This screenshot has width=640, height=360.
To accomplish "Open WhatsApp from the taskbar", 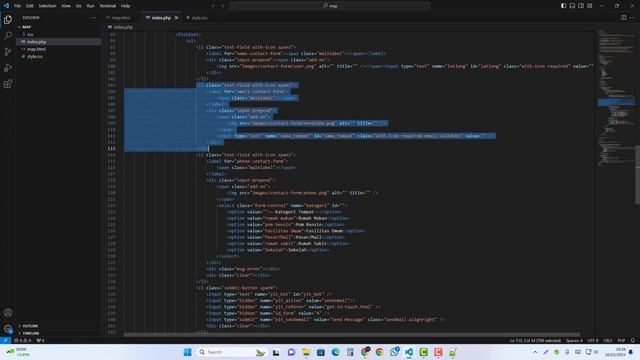I will tap(394, 352).
